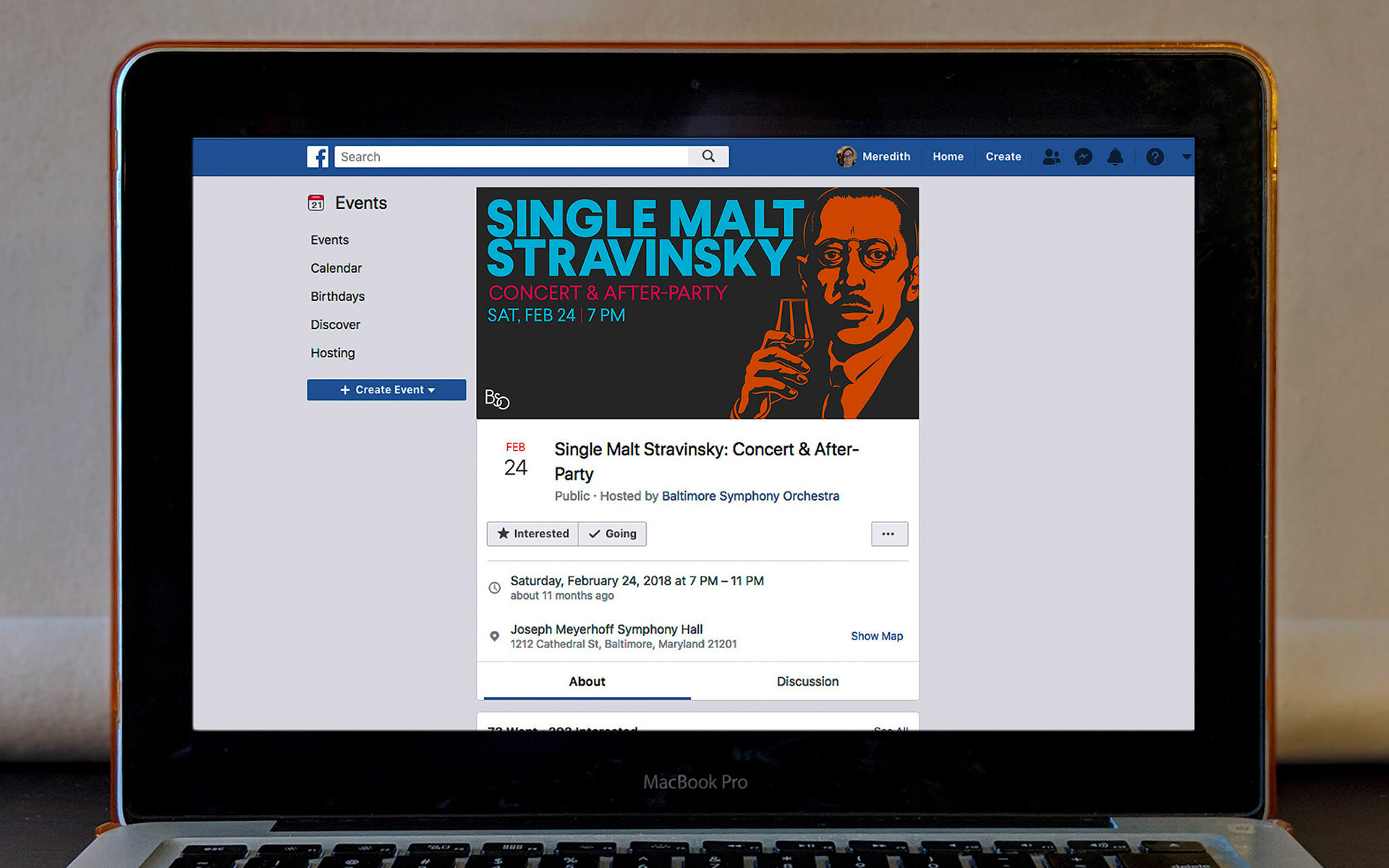Click Joseph Meyerhoff Symphony Hall venue name

(x=606, y=629)
